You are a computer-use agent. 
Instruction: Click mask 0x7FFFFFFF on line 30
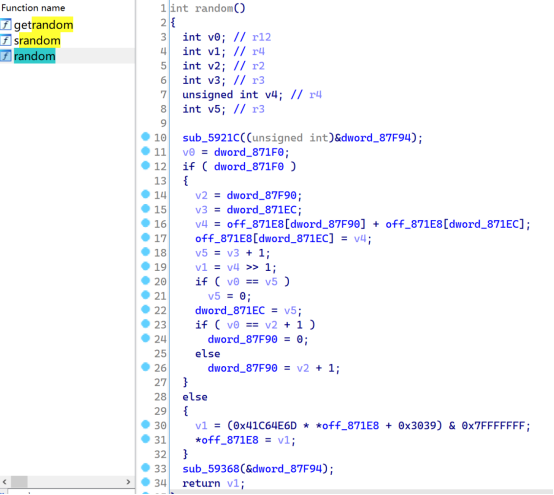[493, 426]
